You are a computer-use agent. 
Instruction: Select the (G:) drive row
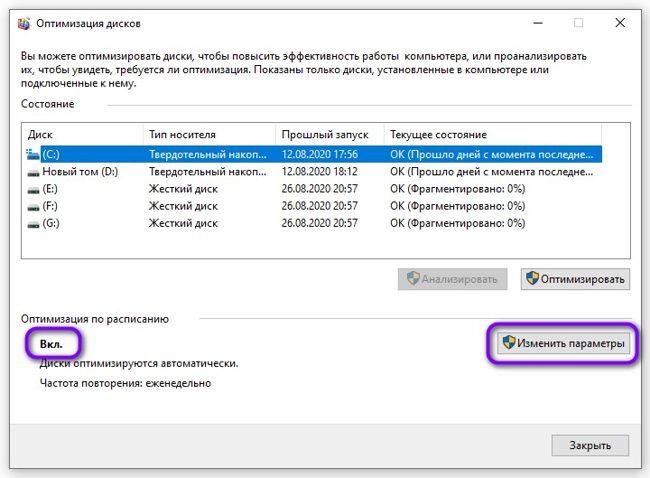coord(314,223)
